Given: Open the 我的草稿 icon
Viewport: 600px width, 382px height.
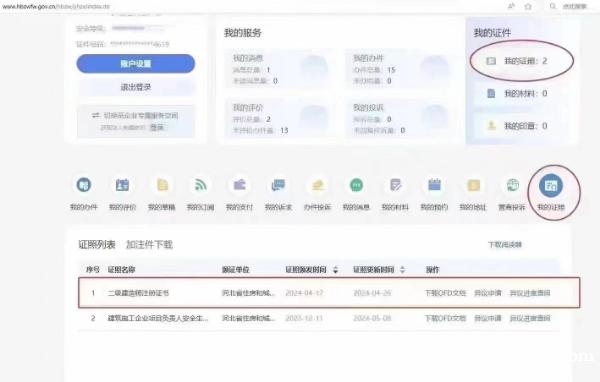Looking at the screenshot, I should (162, 185).
